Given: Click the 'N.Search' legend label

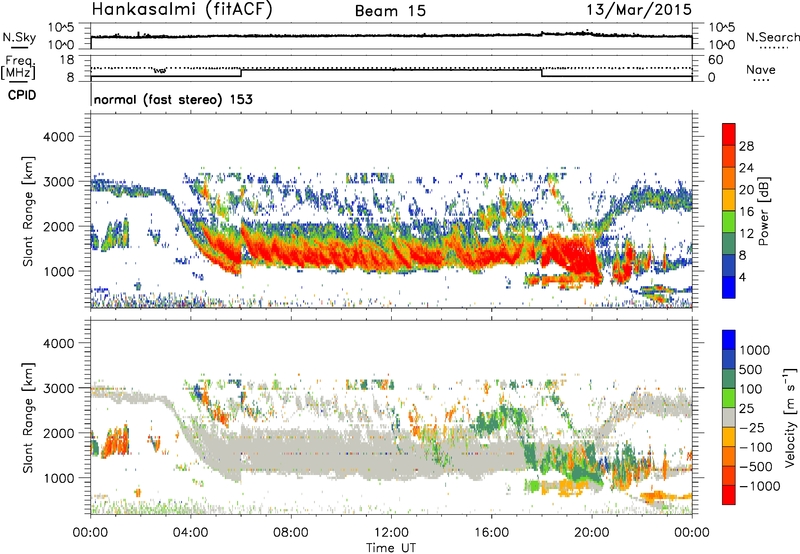Looking at the screenshot, I should click(772, 37).
